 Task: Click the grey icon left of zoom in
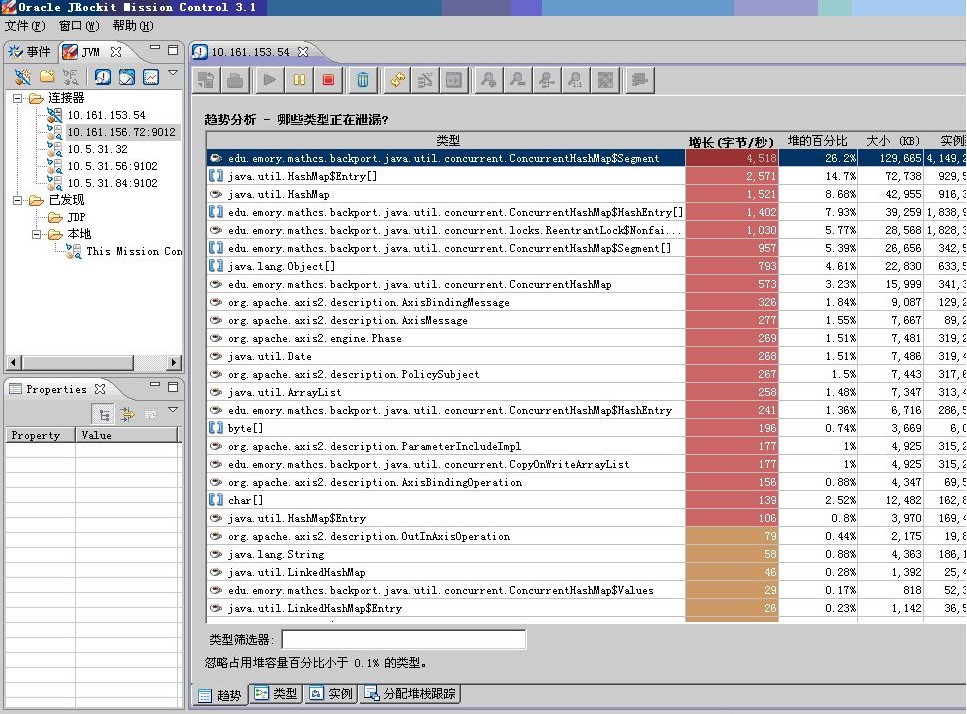pyautogui.click(x=454, y=80)
